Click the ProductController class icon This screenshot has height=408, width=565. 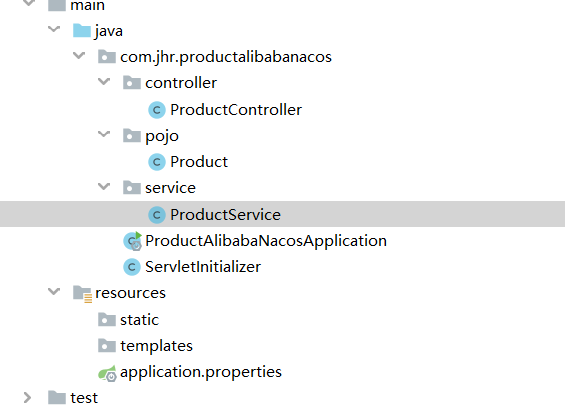click(x=157, y=110)
